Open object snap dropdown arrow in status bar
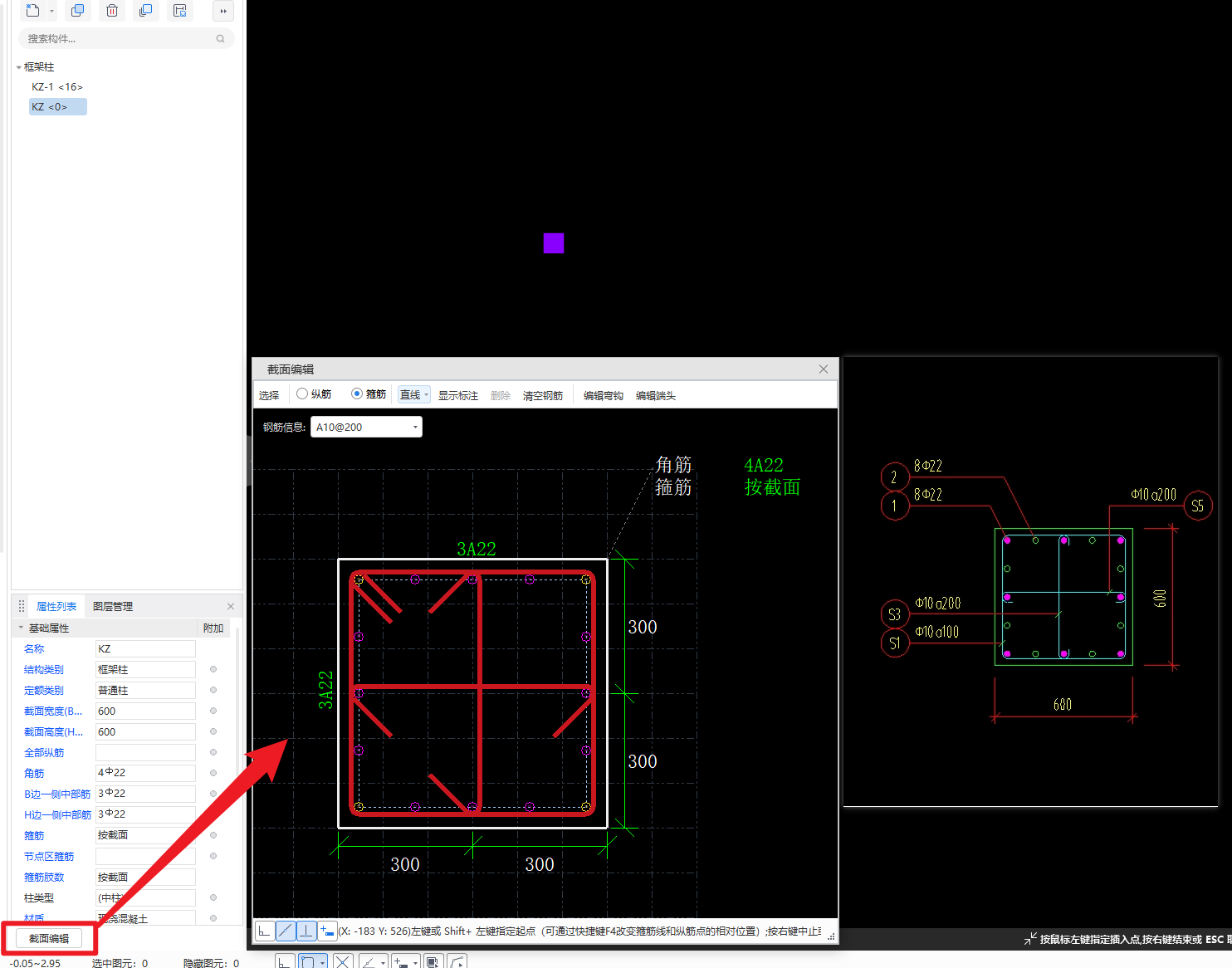Viewport: 1232px width, 968px height. [x=322, y=962]
